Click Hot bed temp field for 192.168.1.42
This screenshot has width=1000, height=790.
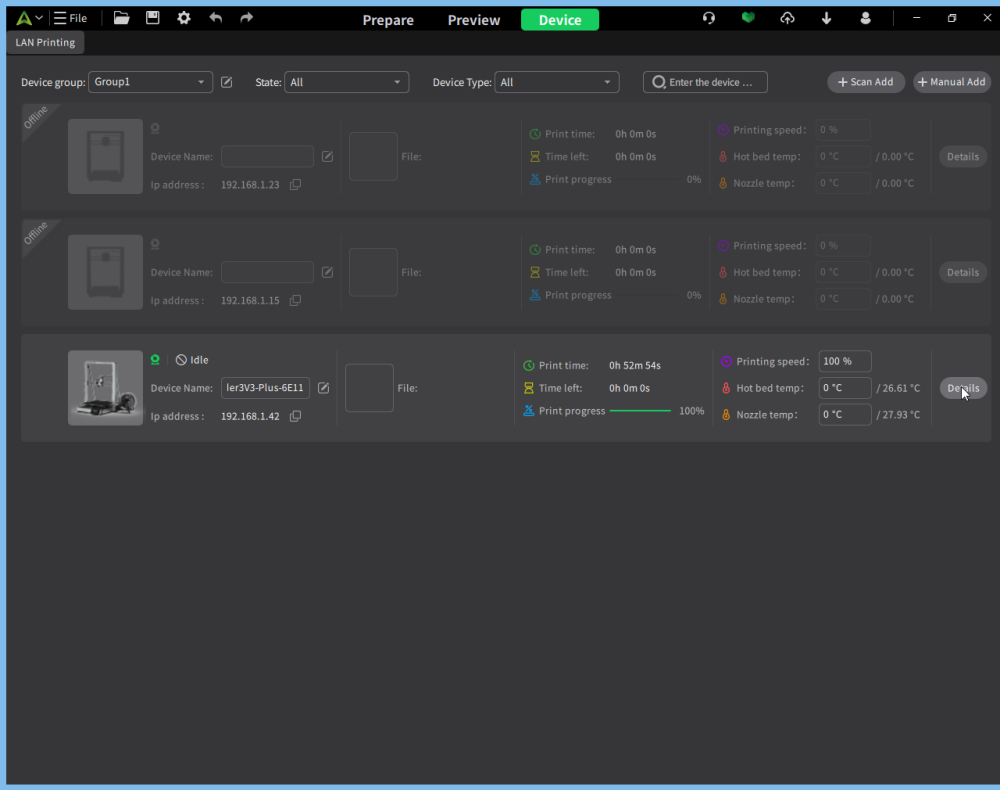pyautogui.click(x=844, y=388)
